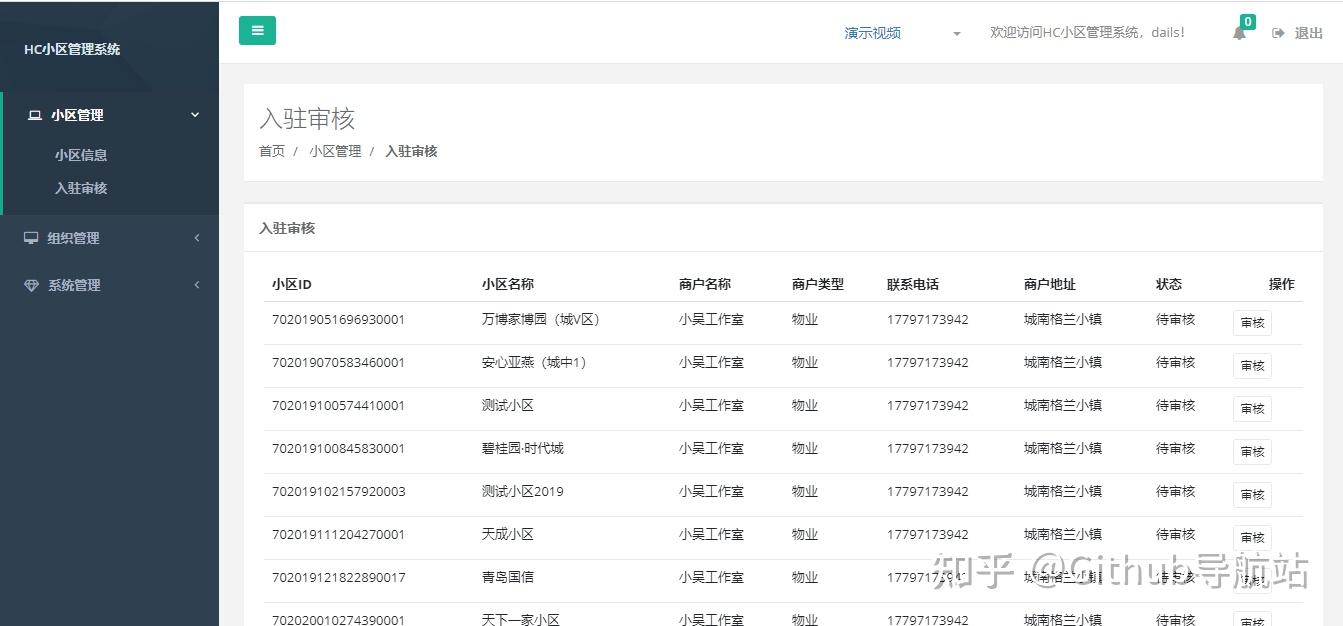Open the 系统管理 sidebar menu
The width and height of the screenshot is (1343, 626).
tap(110, 285)
